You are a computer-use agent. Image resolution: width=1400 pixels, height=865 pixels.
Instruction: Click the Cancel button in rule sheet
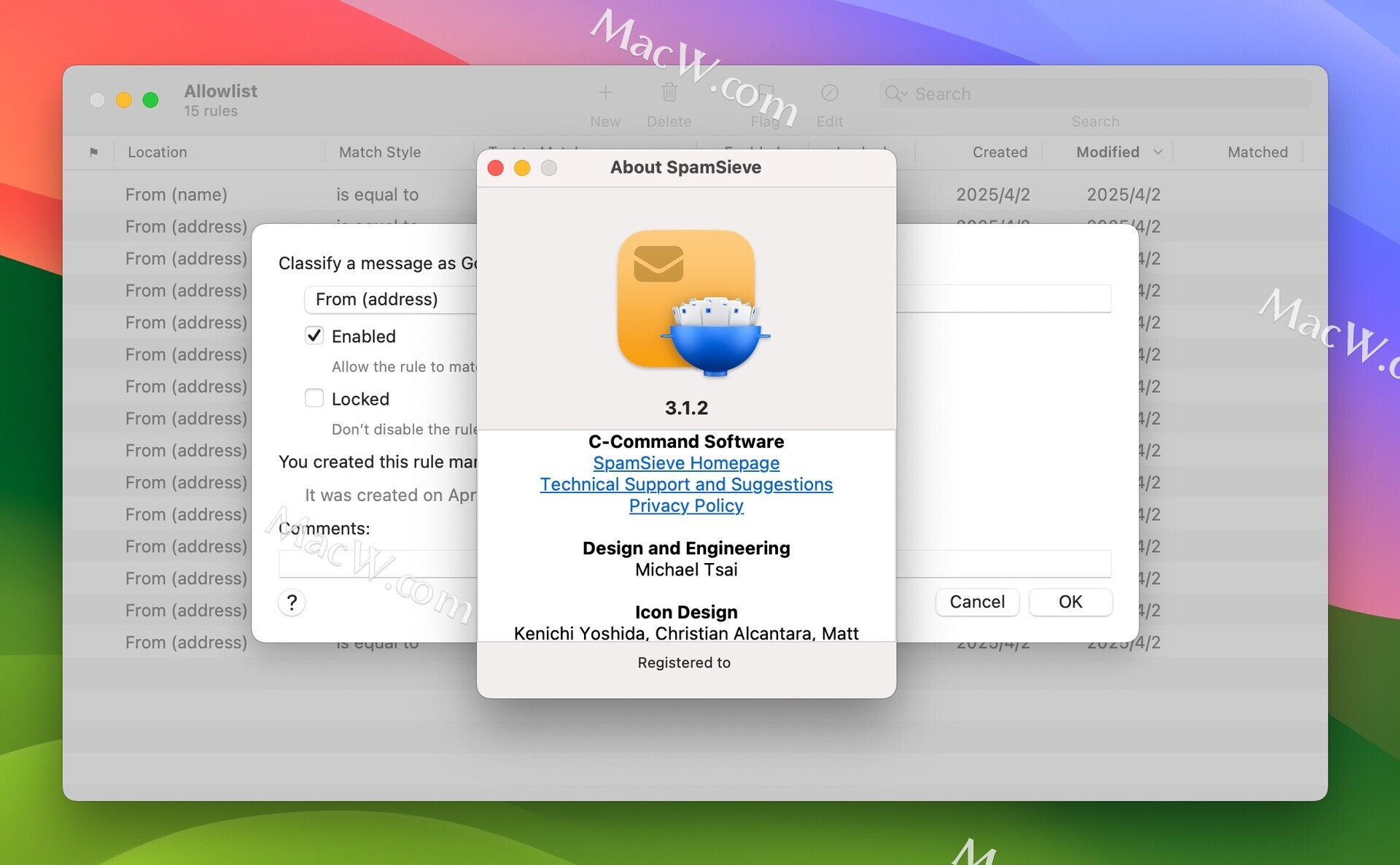tap(977, 602)
